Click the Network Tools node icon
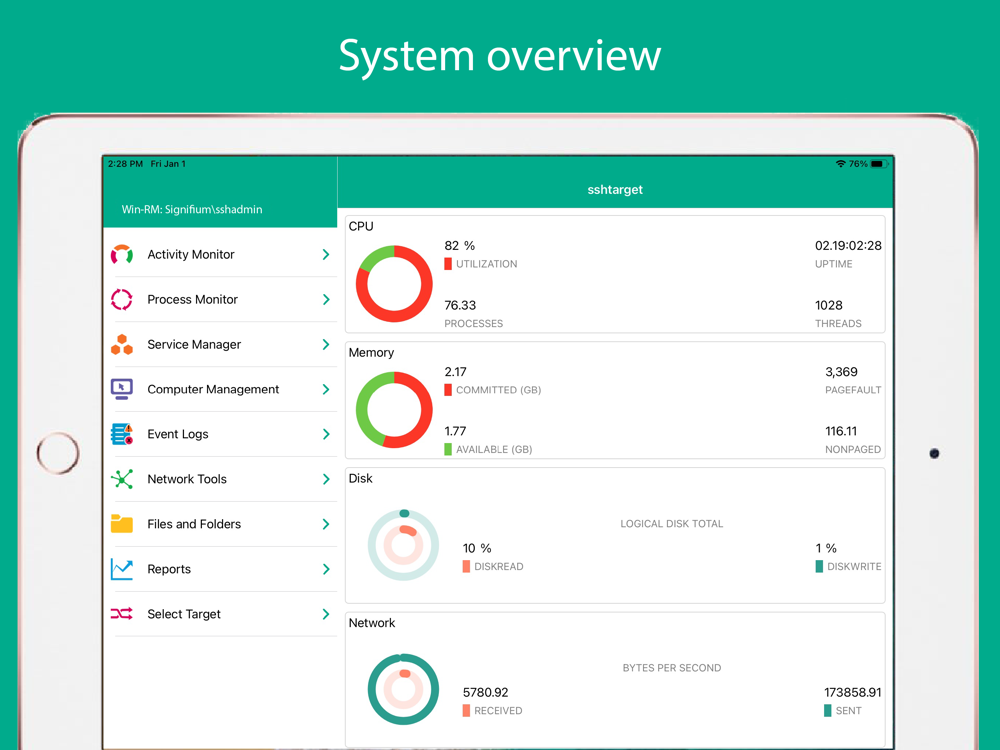 click(122, 479)
